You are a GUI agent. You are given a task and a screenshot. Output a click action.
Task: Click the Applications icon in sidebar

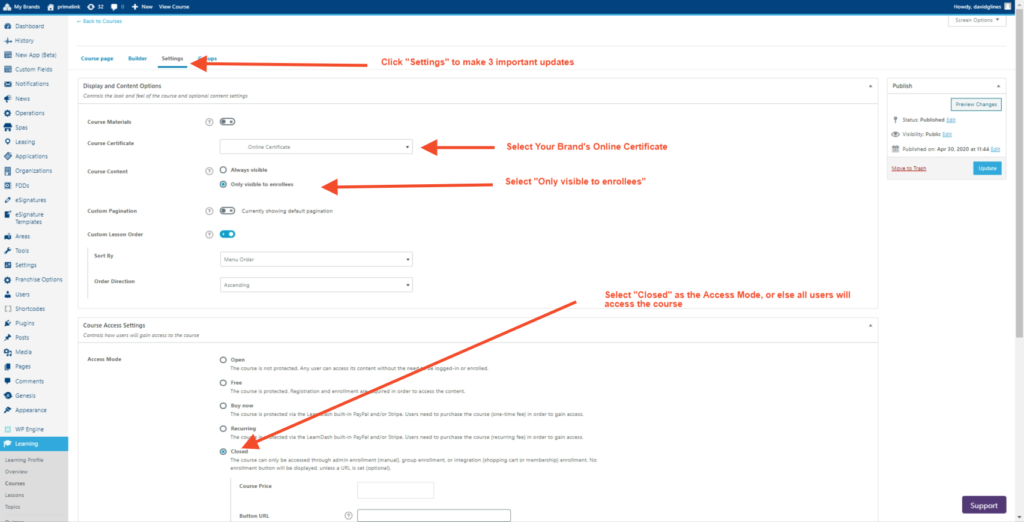8,156
